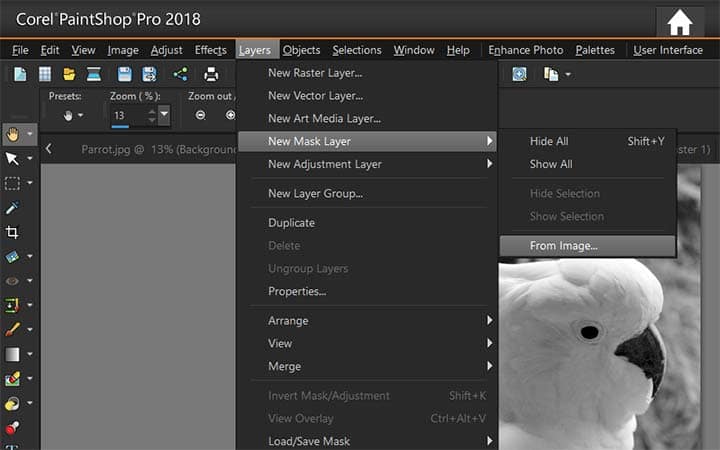Expand the Paint Brush tool flyout arrow
Image resolution: width=720 pixels, height=450 pixels.
tap(30, 329)
